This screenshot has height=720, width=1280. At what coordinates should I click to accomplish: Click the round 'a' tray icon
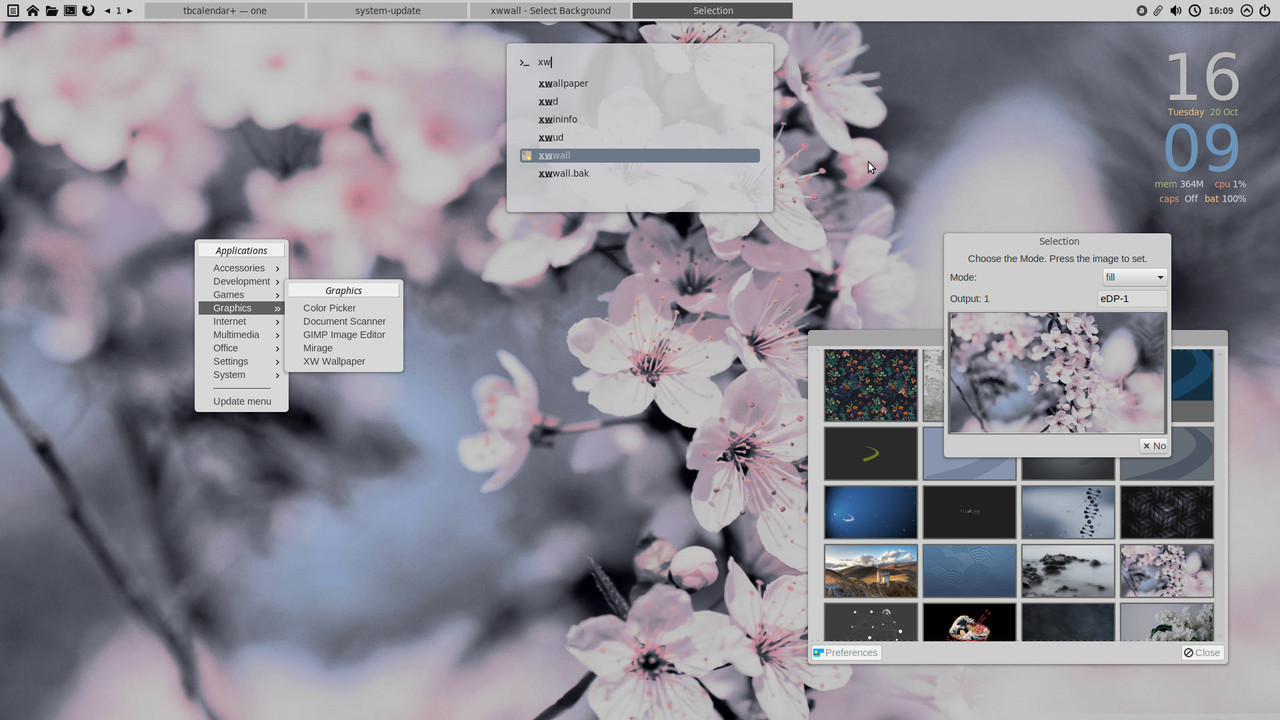pyautogui.click(x=1142, y=11)
